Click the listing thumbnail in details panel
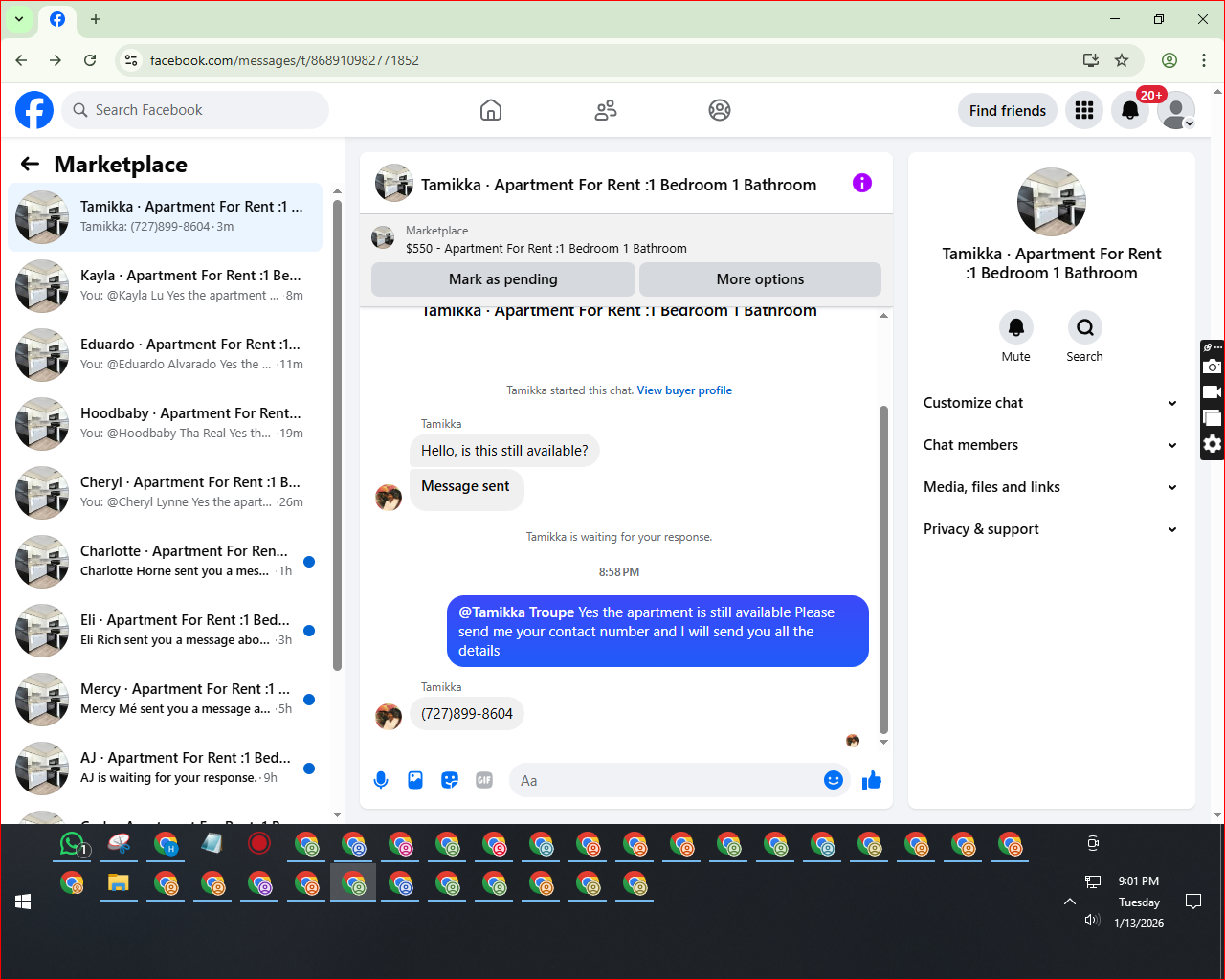This screenshot has width=1225, height=980. 1052,202
